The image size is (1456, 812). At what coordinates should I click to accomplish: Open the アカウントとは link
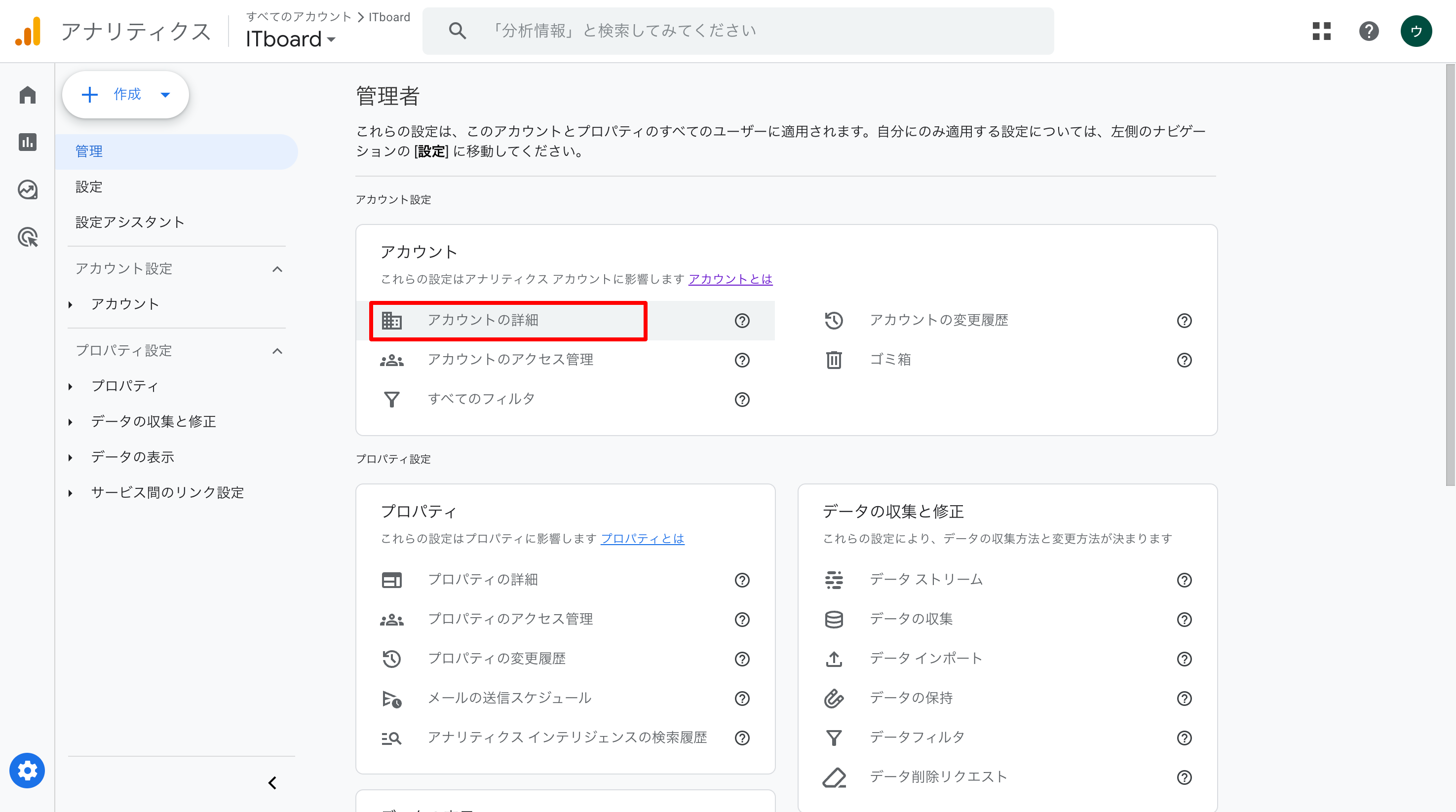[729, 279]
